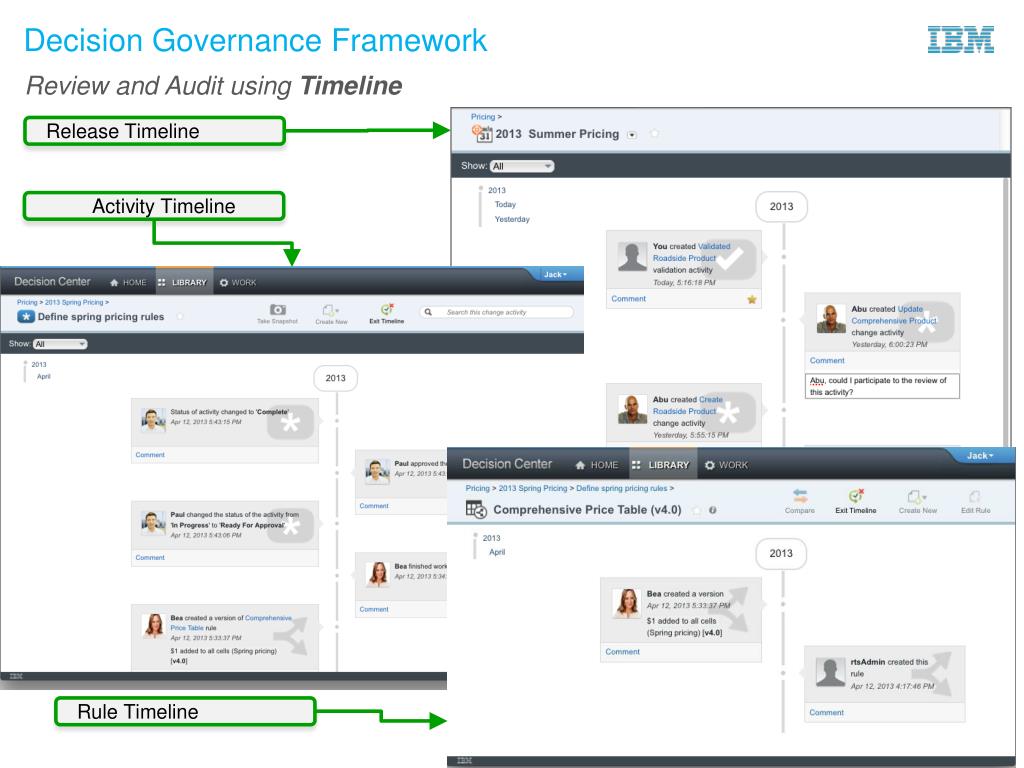Open LIBRARY tab in Activity window
The image size is (1024, 768).
click(182, 283)
